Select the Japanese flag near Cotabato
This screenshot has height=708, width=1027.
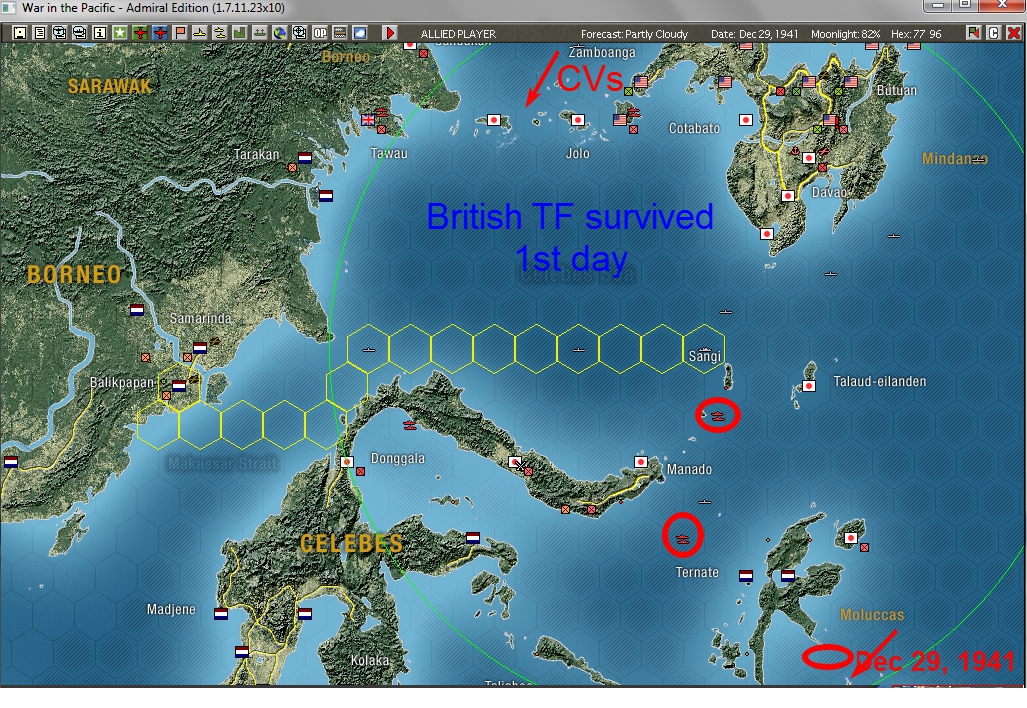(x=745, y=119)
